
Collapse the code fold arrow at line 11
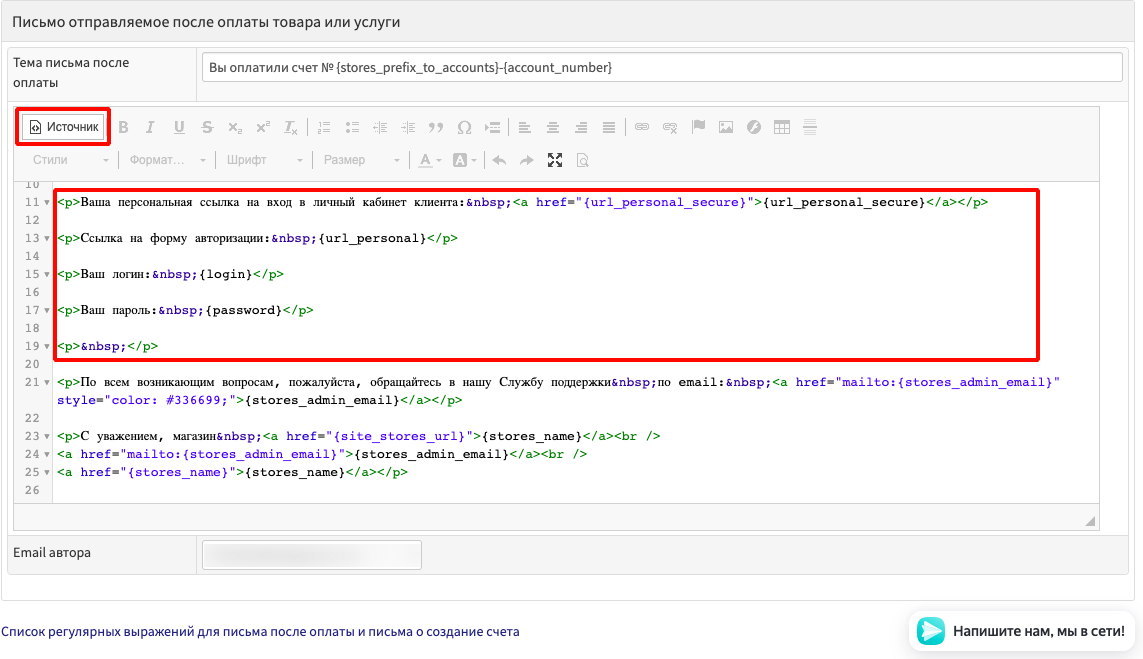click(46, 202)
